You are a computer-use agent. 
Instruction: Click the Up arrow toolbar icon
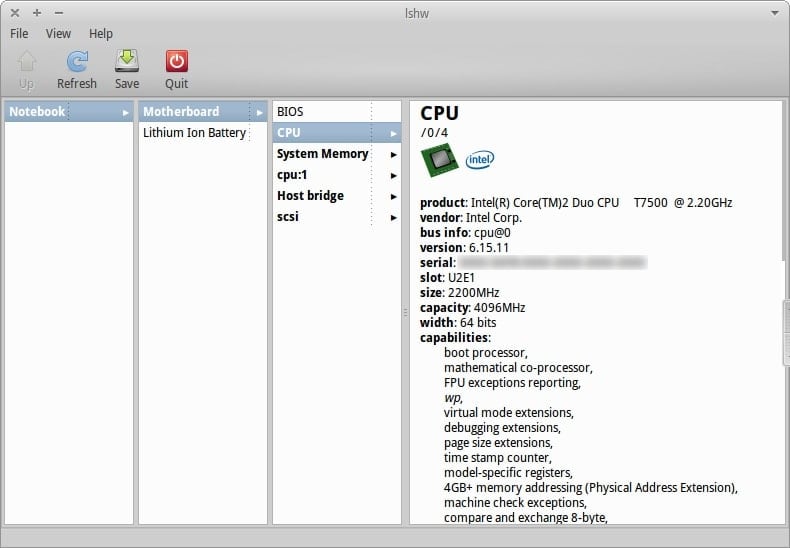tap(27, 61)
